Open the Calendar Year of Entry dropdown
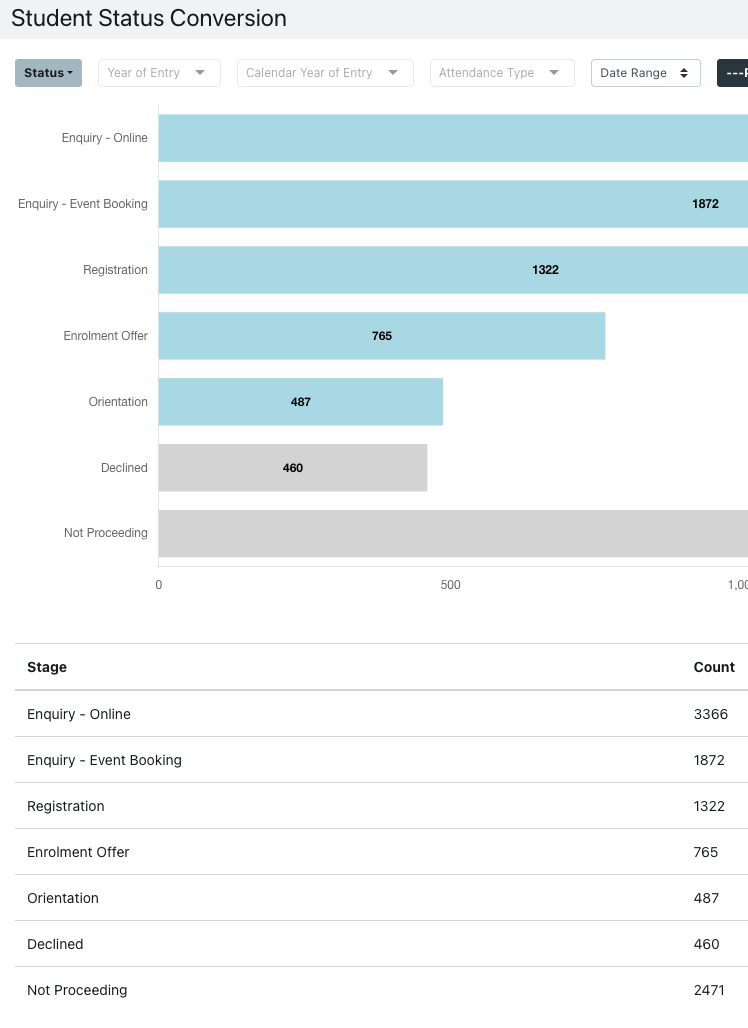This screenshot has width=748, height=1028. (x=325, y=73)
